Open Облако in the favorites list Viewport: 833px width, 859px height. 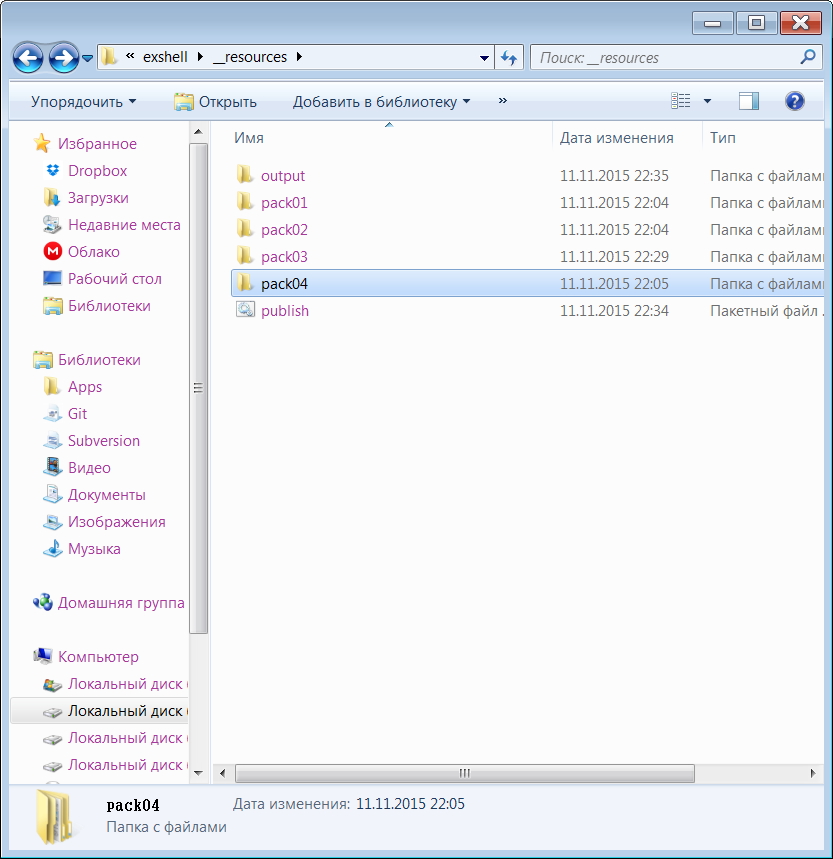(93, 252)
